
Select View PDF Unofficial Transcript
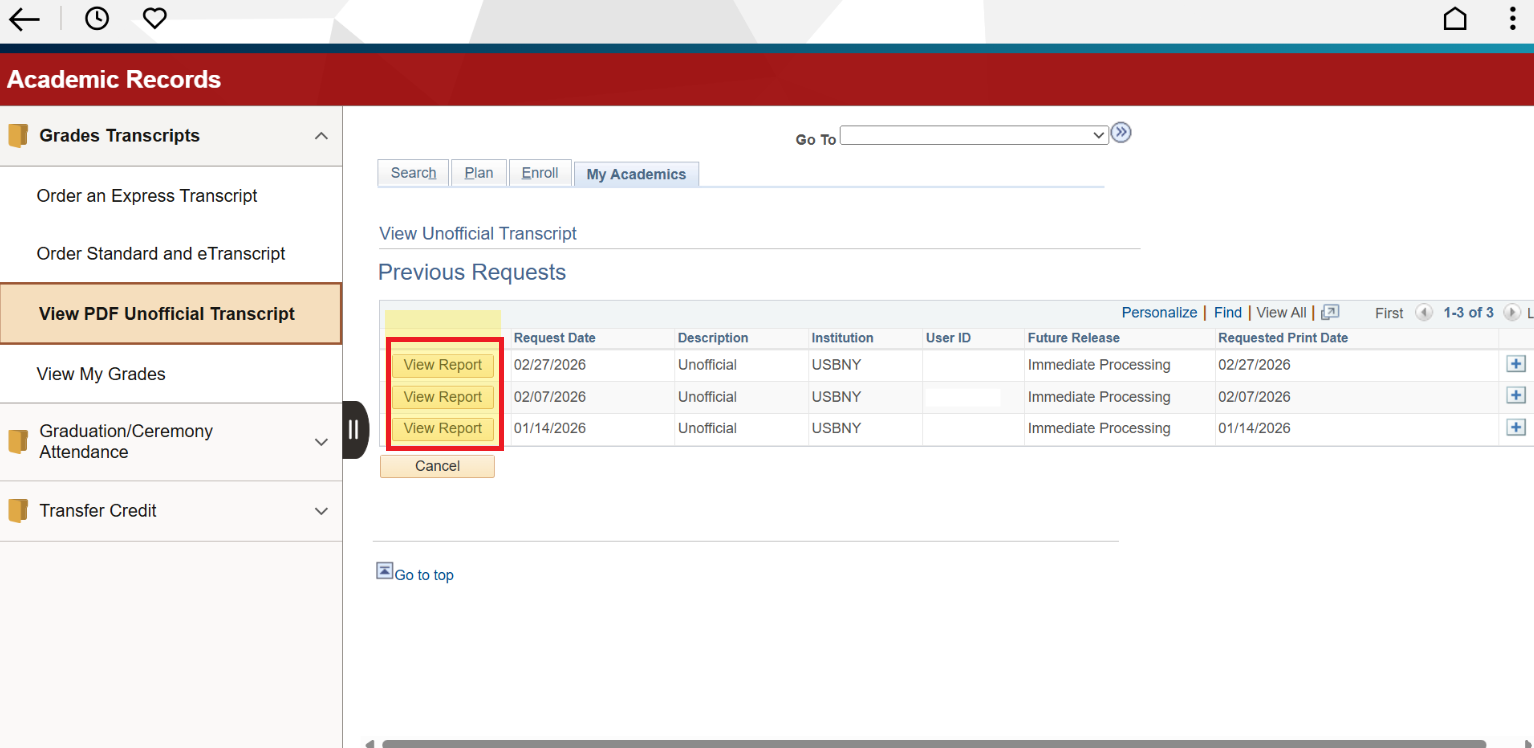171,314
